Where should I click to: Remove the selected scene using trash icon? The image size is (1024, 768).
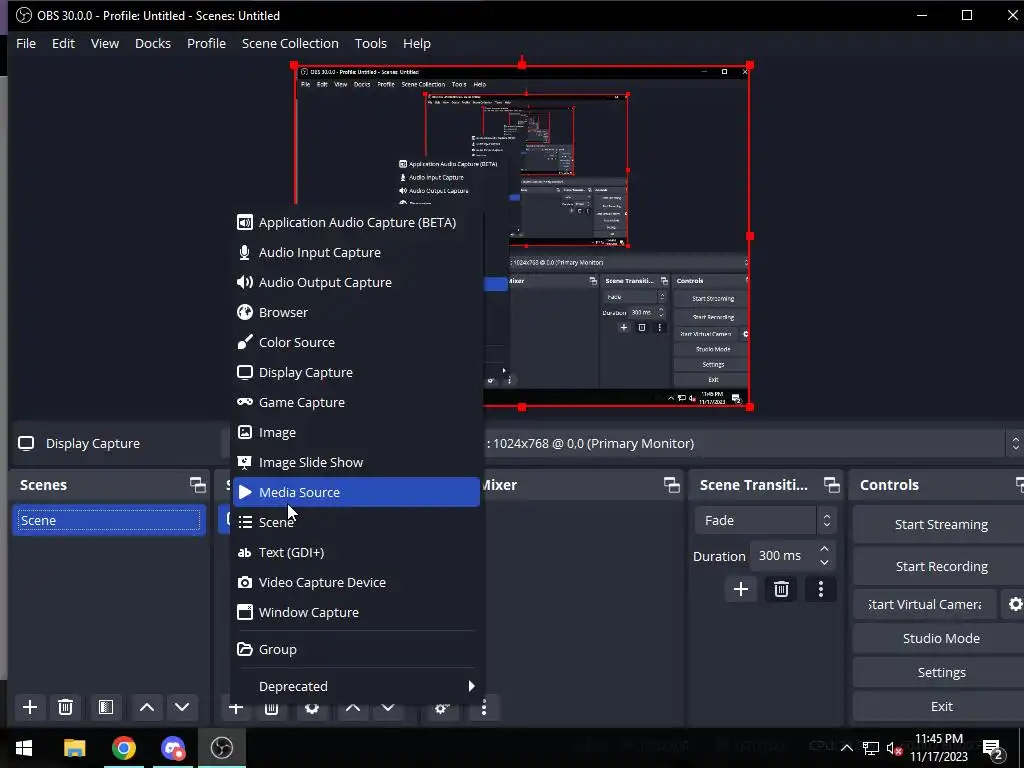(x=65, y=707)
